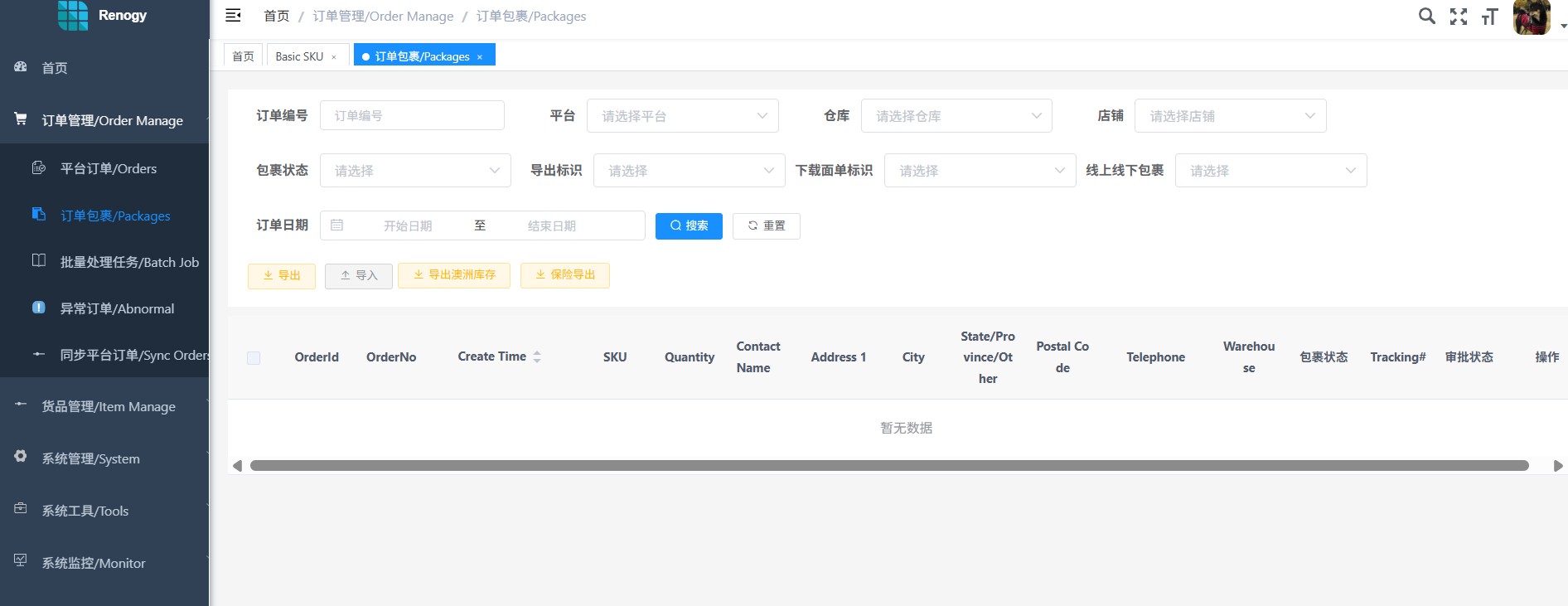The height and width of the screenshot is (606, 1568).
Task: Tick the select-all checkbox in table header
Action: (254, 358)
